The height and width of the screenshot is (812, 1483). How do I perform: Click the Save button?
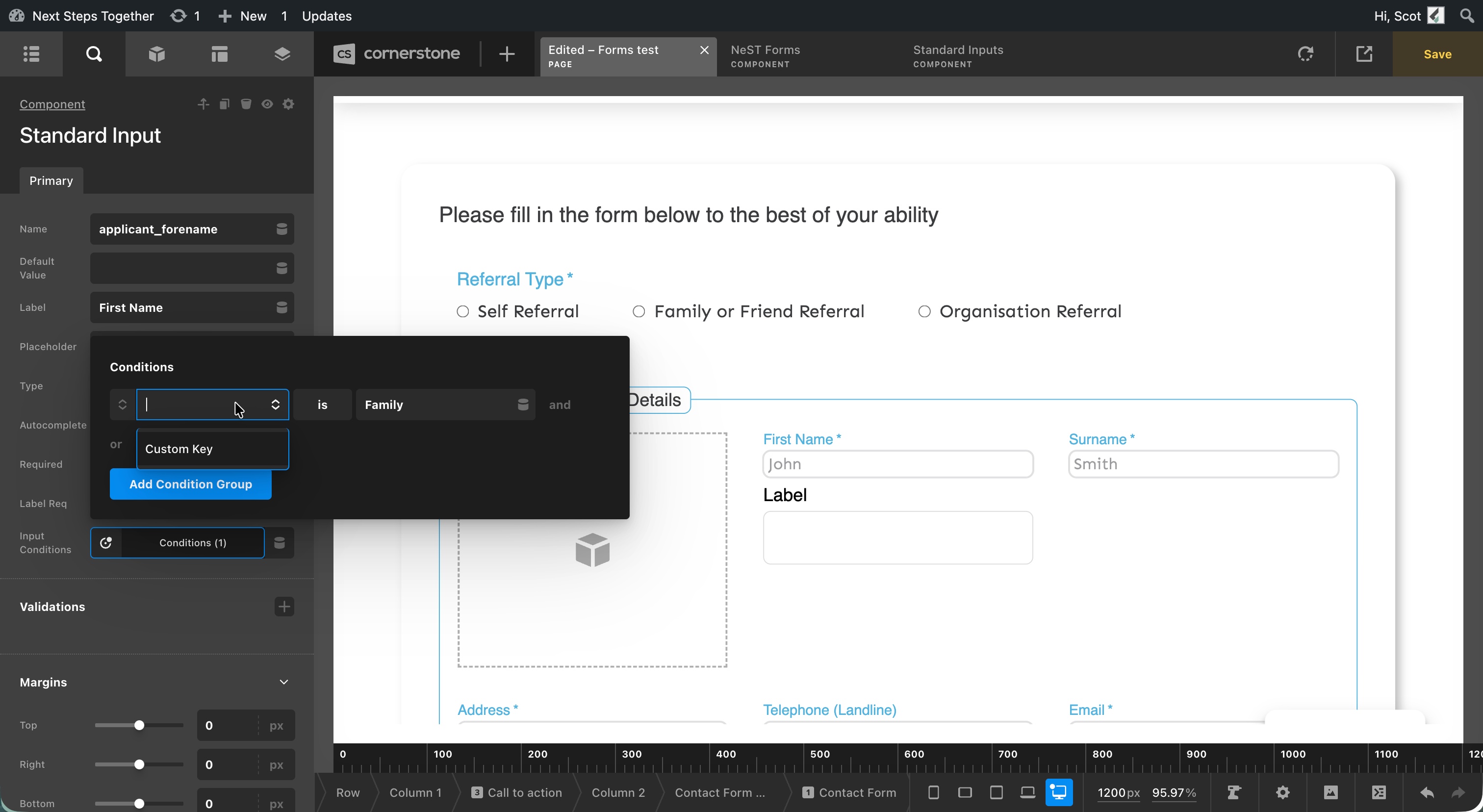[x=1437, y=54]
